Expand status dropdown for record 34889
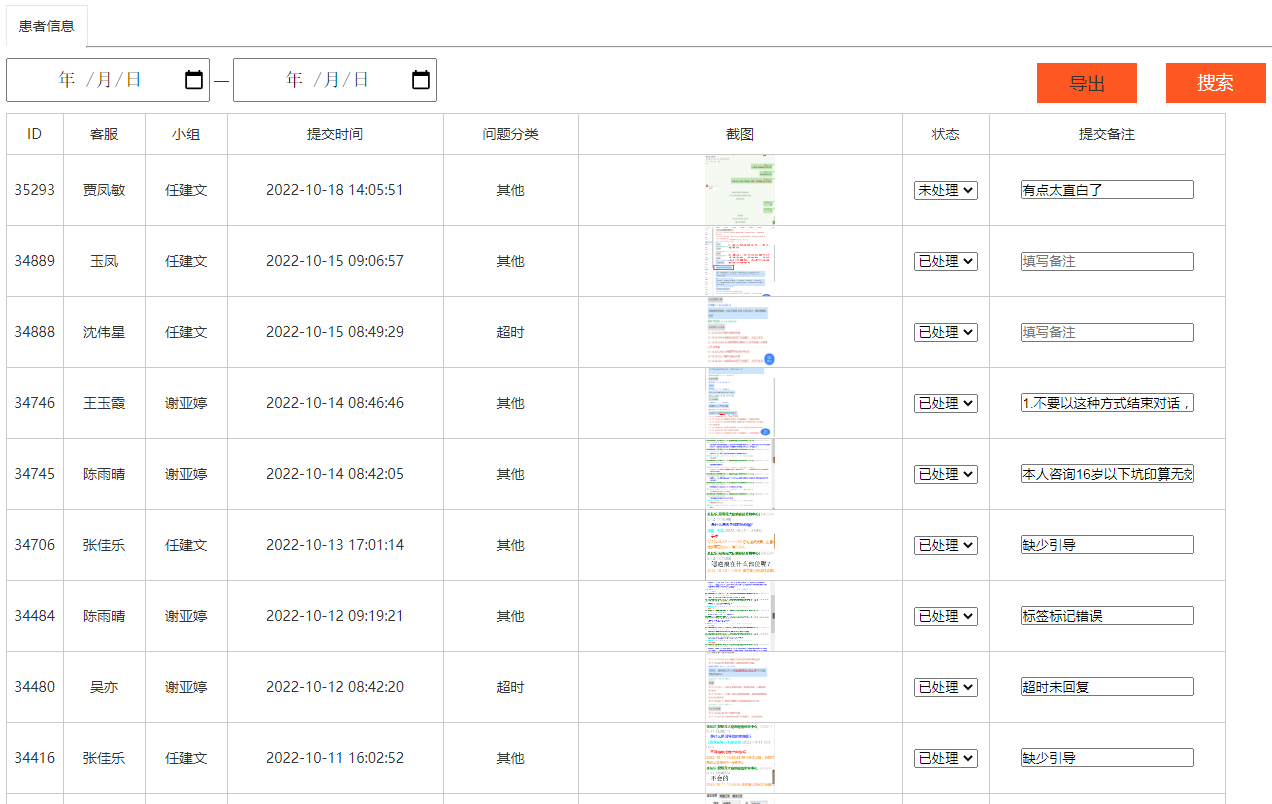Screen dimensions: 1272x804 point(945,261)
